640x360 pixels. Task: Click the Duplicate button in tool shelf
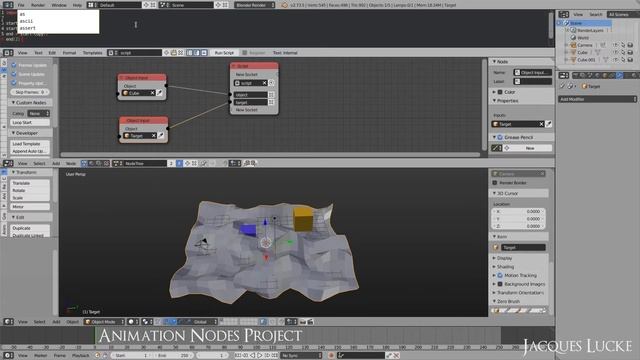(30, 228)
